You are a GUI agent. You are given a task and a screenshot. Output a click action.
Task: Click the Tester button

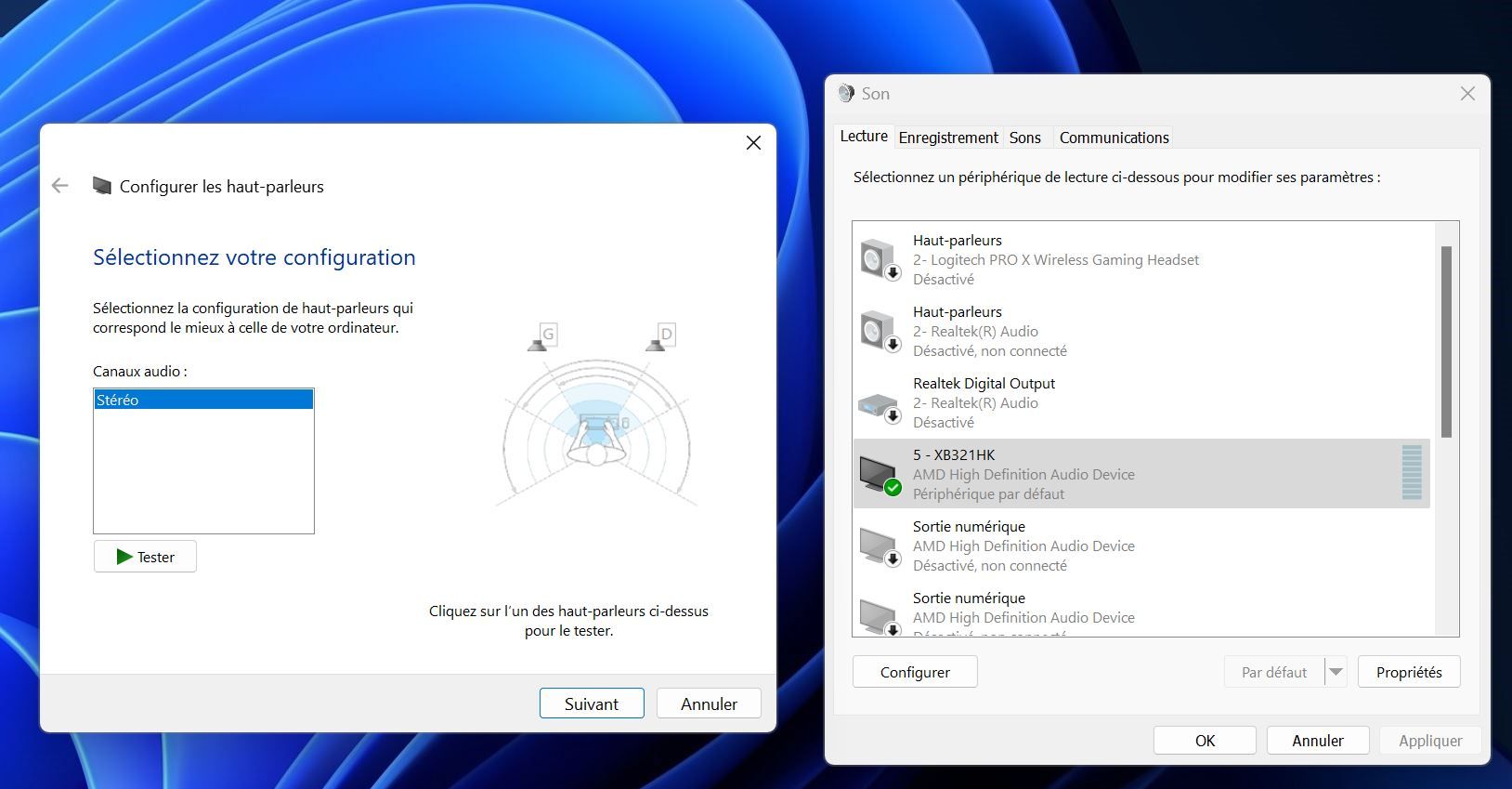145,557
